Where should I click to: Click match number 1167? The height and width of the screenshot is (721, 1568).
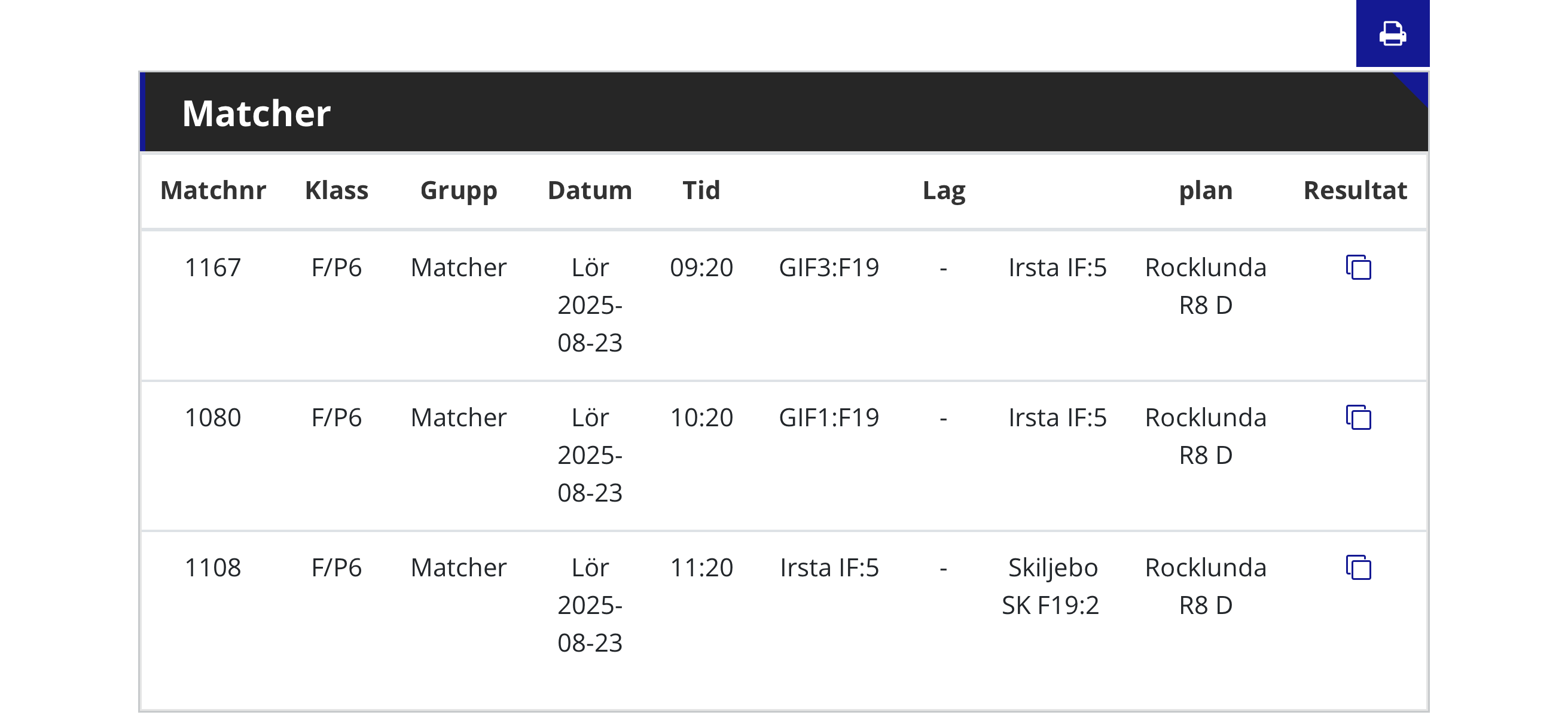click(213, 268)
